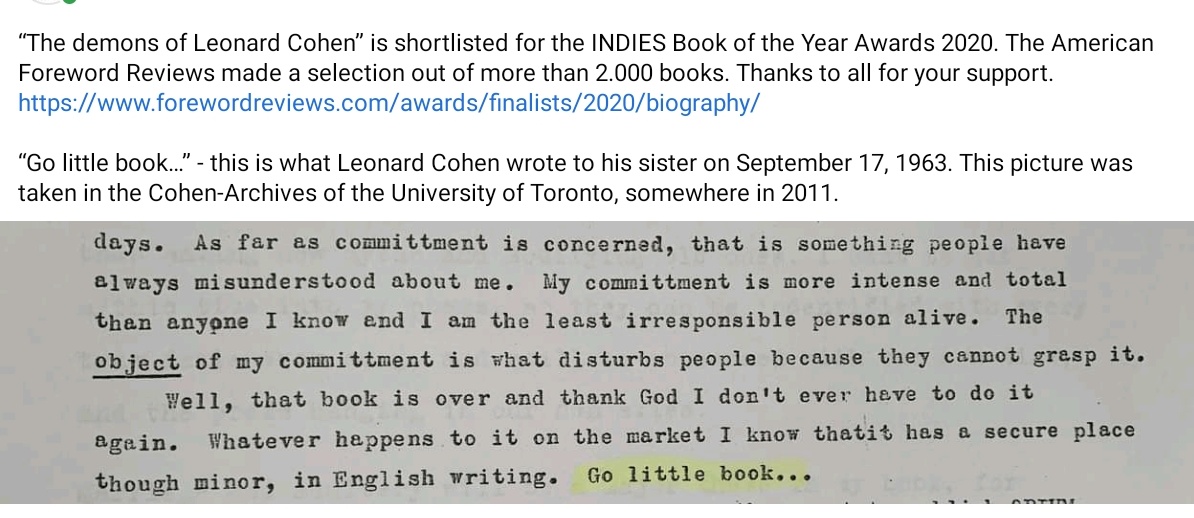Click the "Thanks to all for your support" sentence
1194x518 pixels.
click(x=896, y=73)
